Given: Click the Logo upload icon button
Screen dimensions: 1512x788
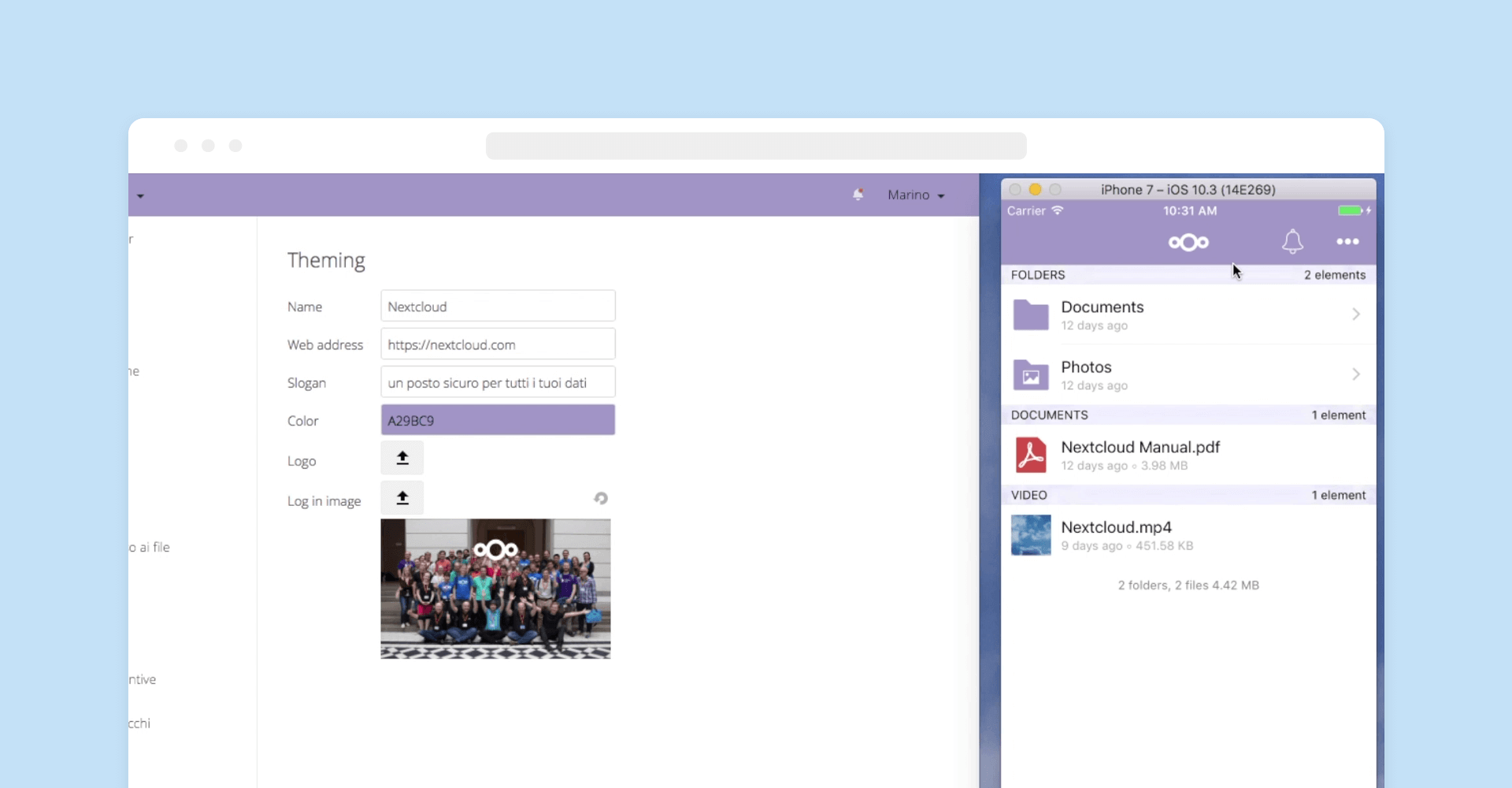Looking at the screenshot, I should [x=402, y=459].
